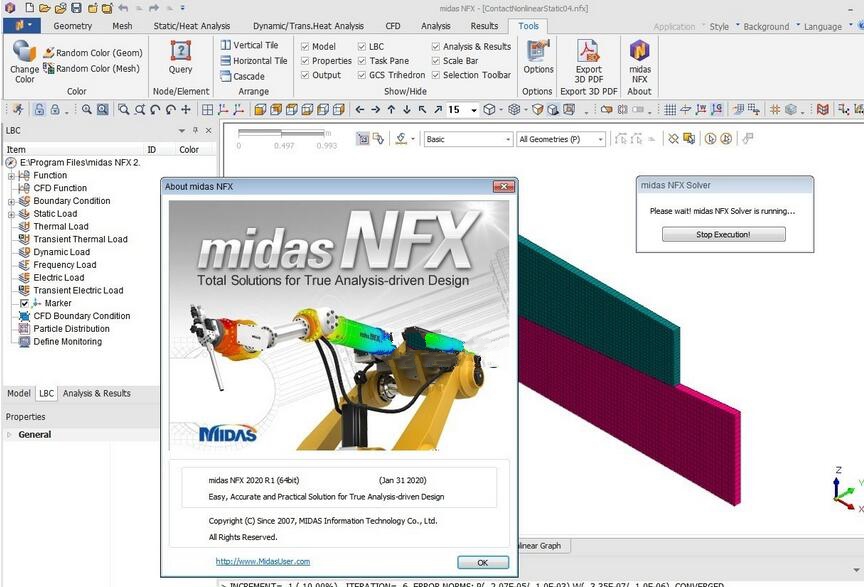Open the Background menu
Screen dimensions: 864x587
pos(766,26)
